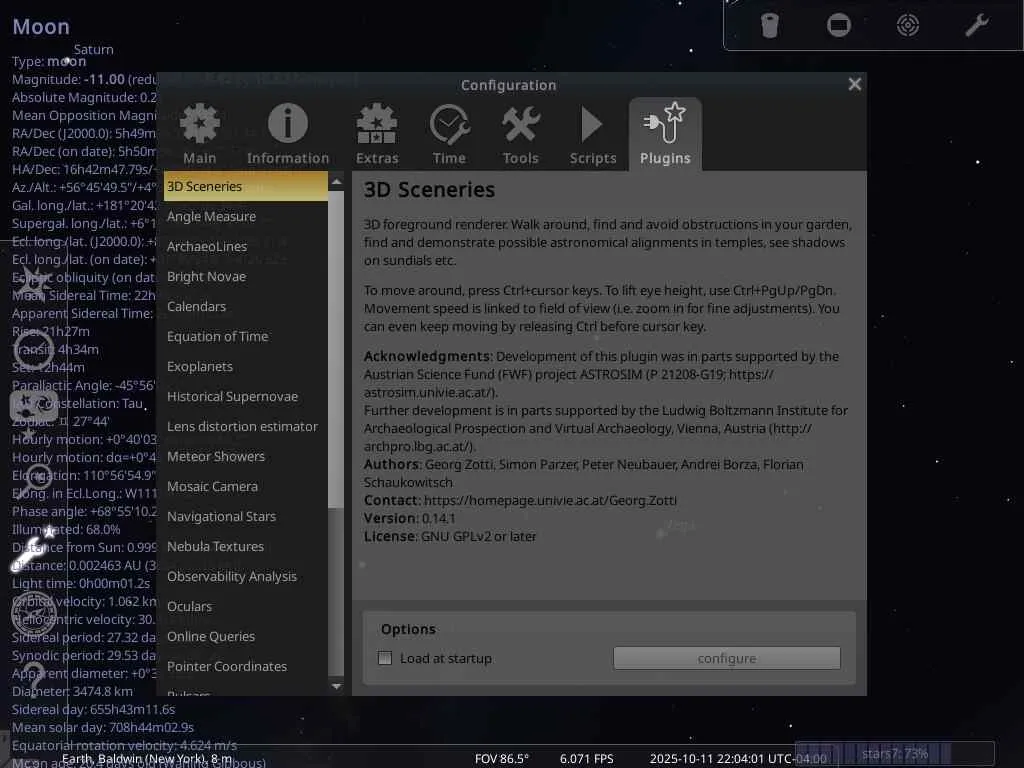Choose ArchaeoLines from the plugin list
Viewport: 1024px width, 768px height.
(246, 247)
